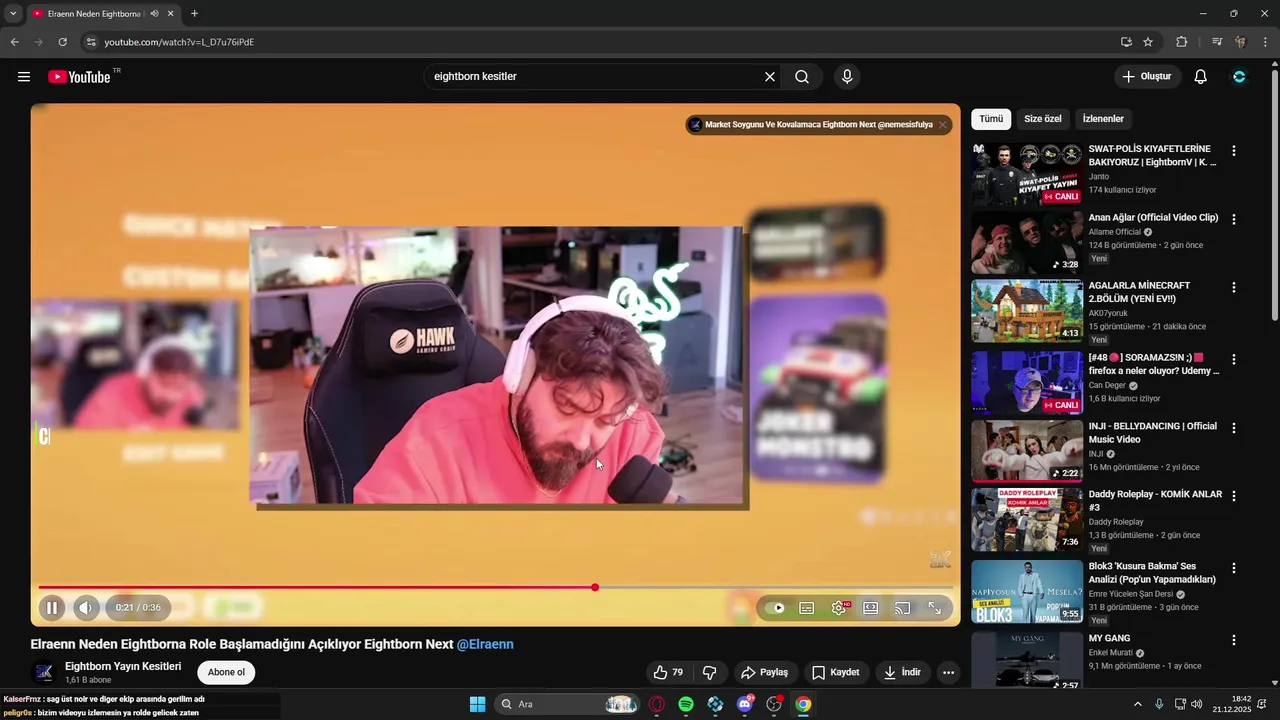This screenshot has width=1280, height=720.
Task: Toggle subtitles in the video player
Action: 807,608
